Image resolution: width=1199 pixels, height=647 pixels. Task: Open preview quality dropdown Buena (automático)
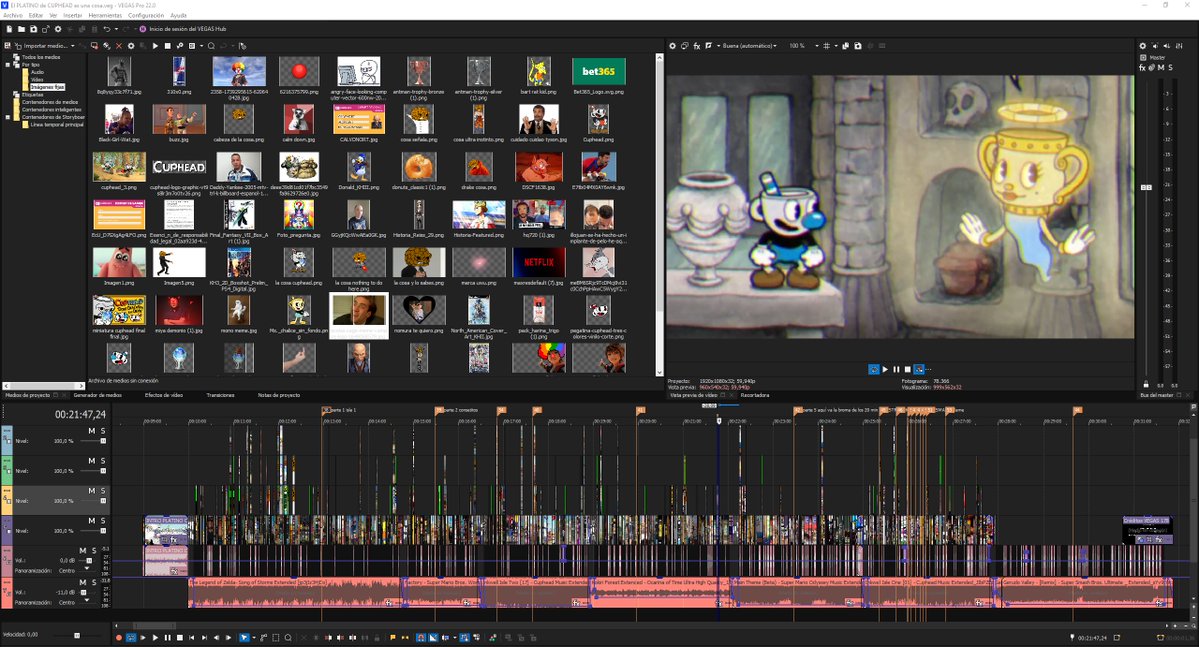coord(749,46)
